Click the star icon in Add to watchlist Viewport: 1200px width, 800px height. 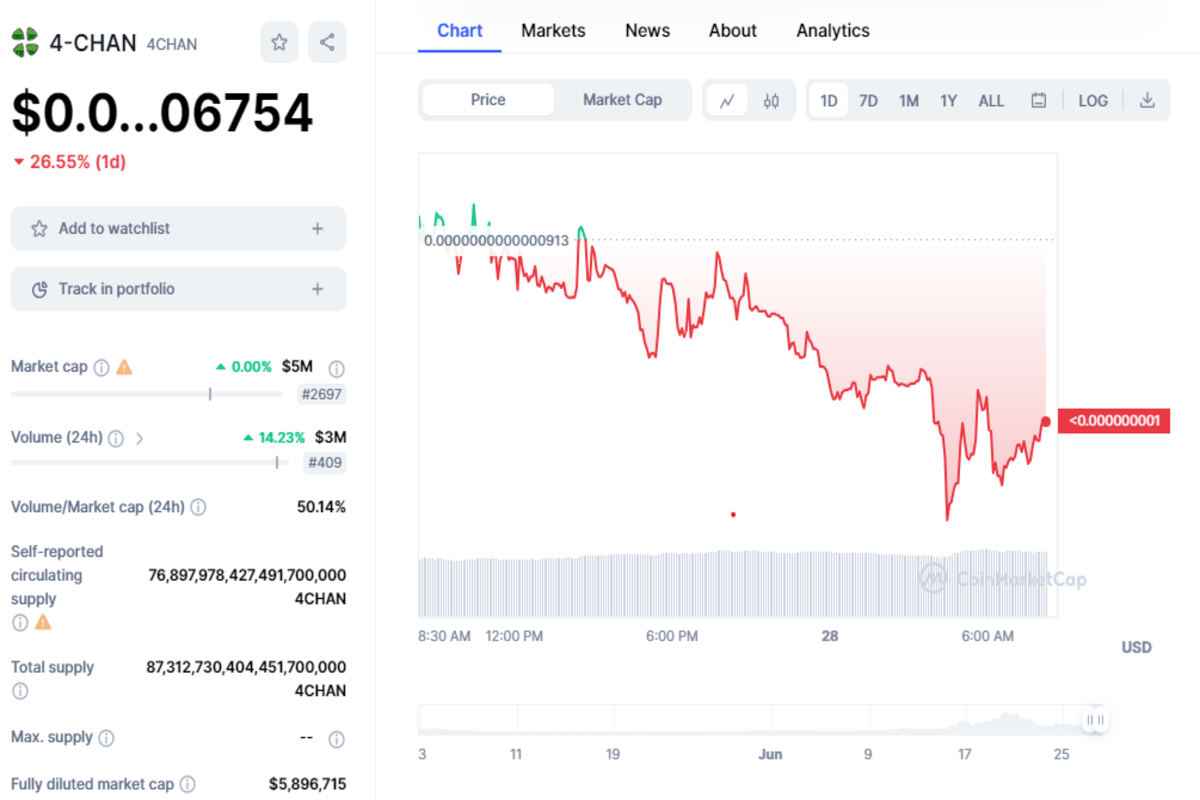click(x=39, y=229)
